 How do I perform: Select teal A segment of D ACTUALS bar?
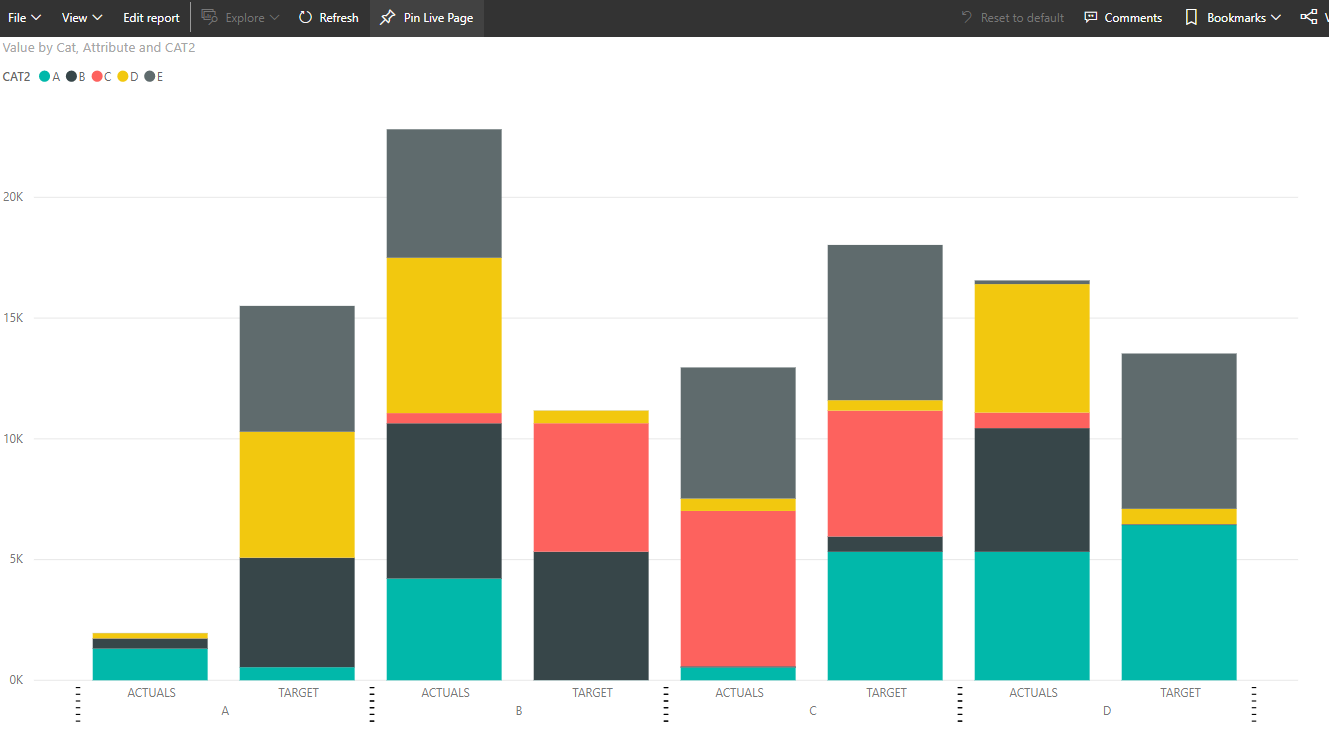coord(1032,616)
